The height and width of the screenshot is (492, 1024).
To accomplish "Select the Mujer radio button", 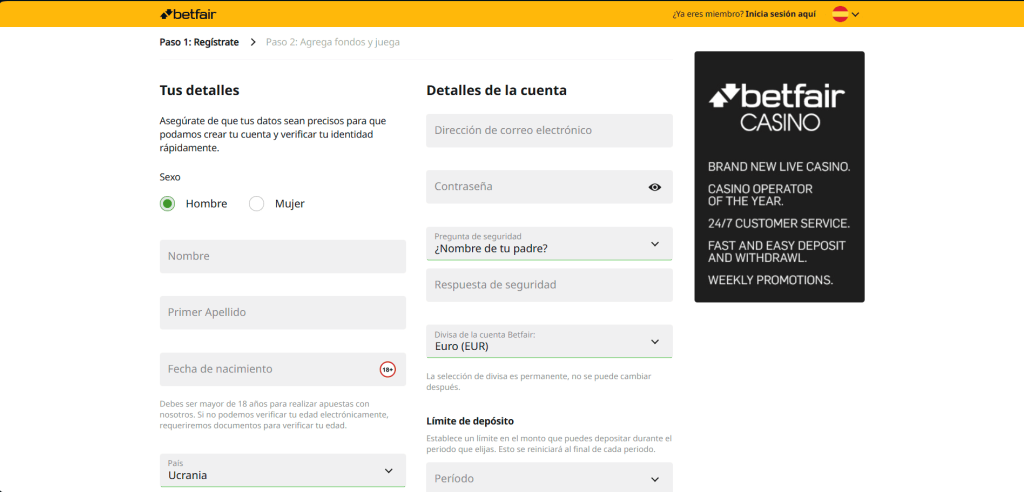I will tap(257, 204).
